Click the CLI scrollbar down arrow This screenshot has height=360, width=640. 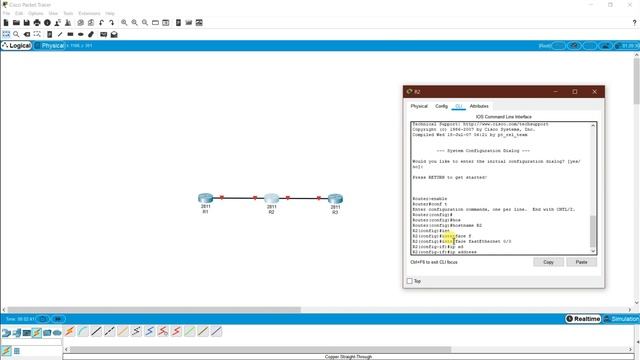[x=593, y=251]
